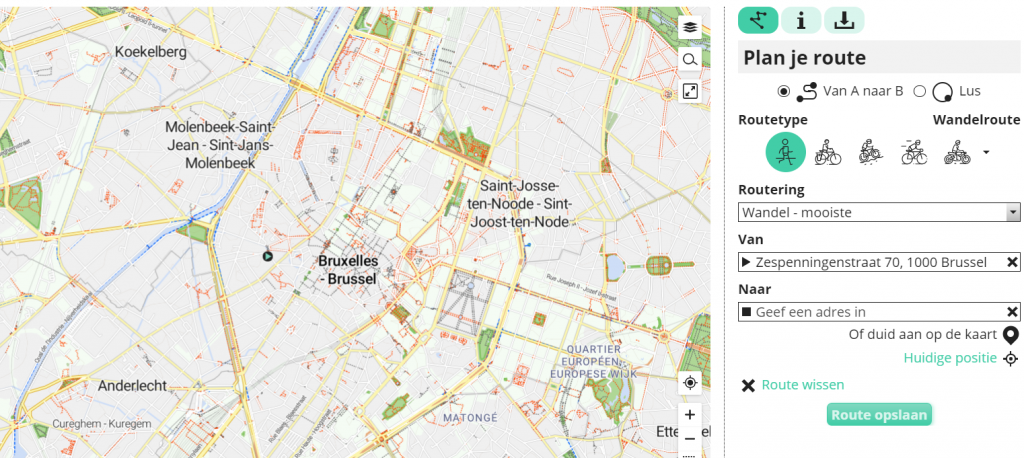Select the 'Van A naar B' radio option
1024x458 pixels.
pos(783,91)
